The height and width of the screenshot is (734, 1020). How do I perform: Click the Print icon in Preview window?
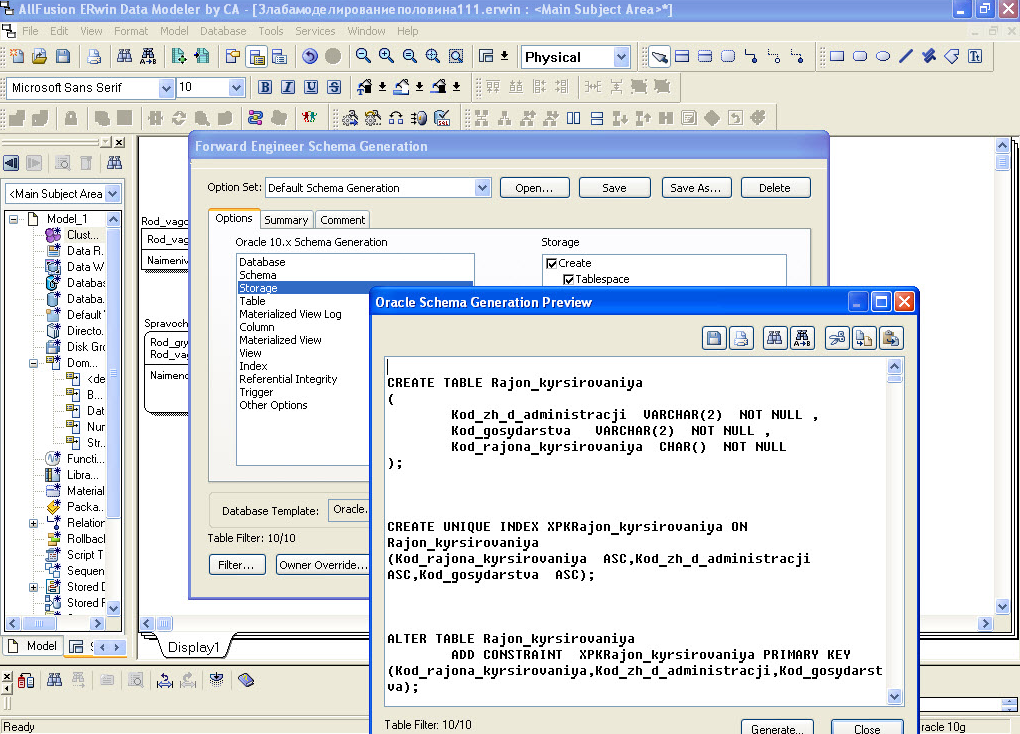click(x=741, y=338)
